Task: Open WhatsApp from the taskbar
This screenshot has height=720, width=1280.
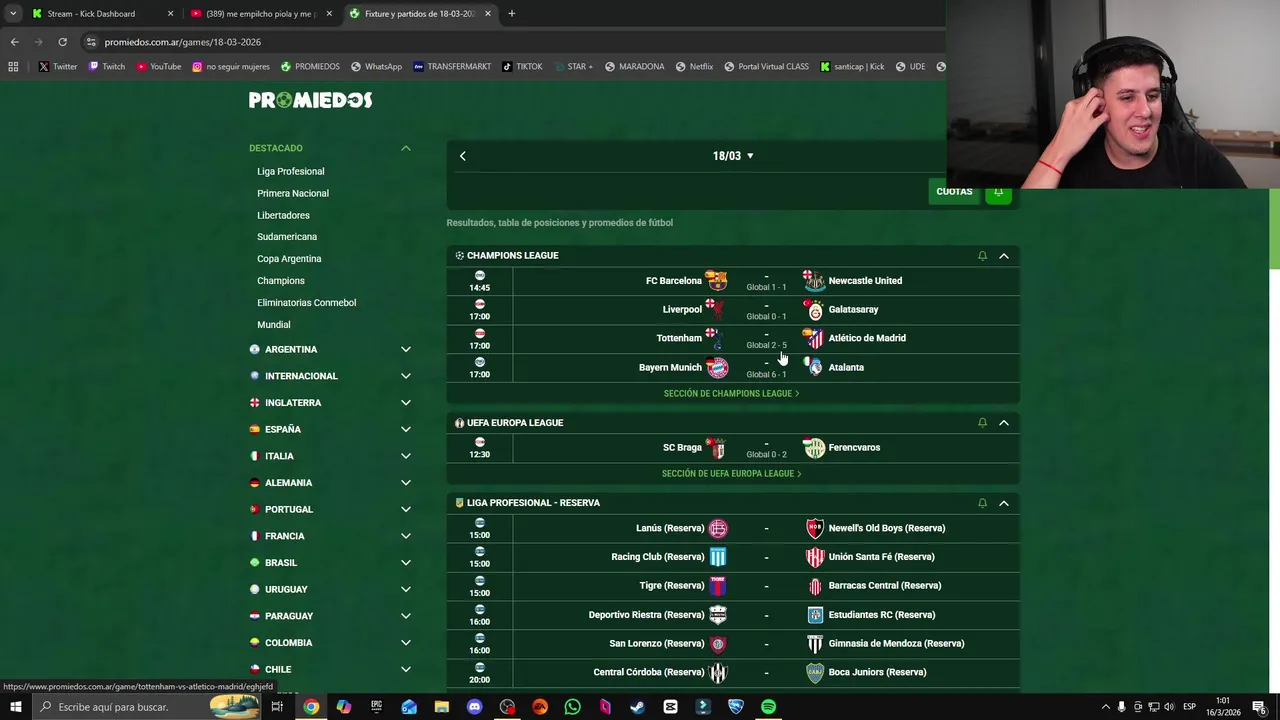Action: tap(572, 707)
